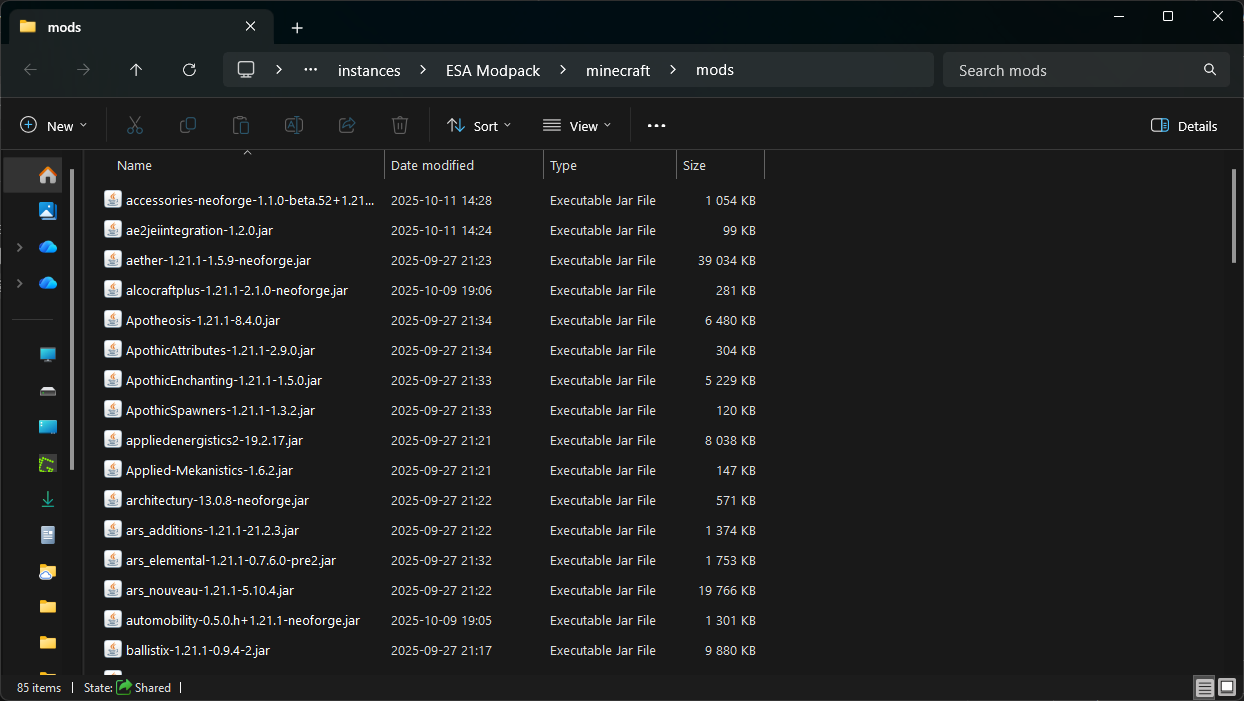
Task: Navigate to ESA Modpack in breadcrumb
Action: 492,70
